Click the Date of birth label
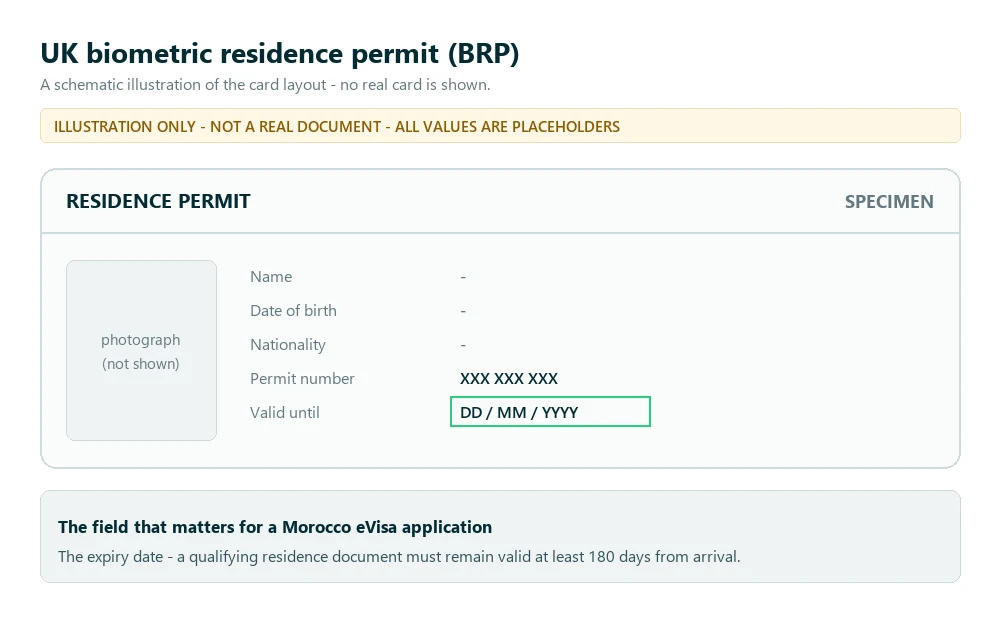 click(x=293, y=311)
